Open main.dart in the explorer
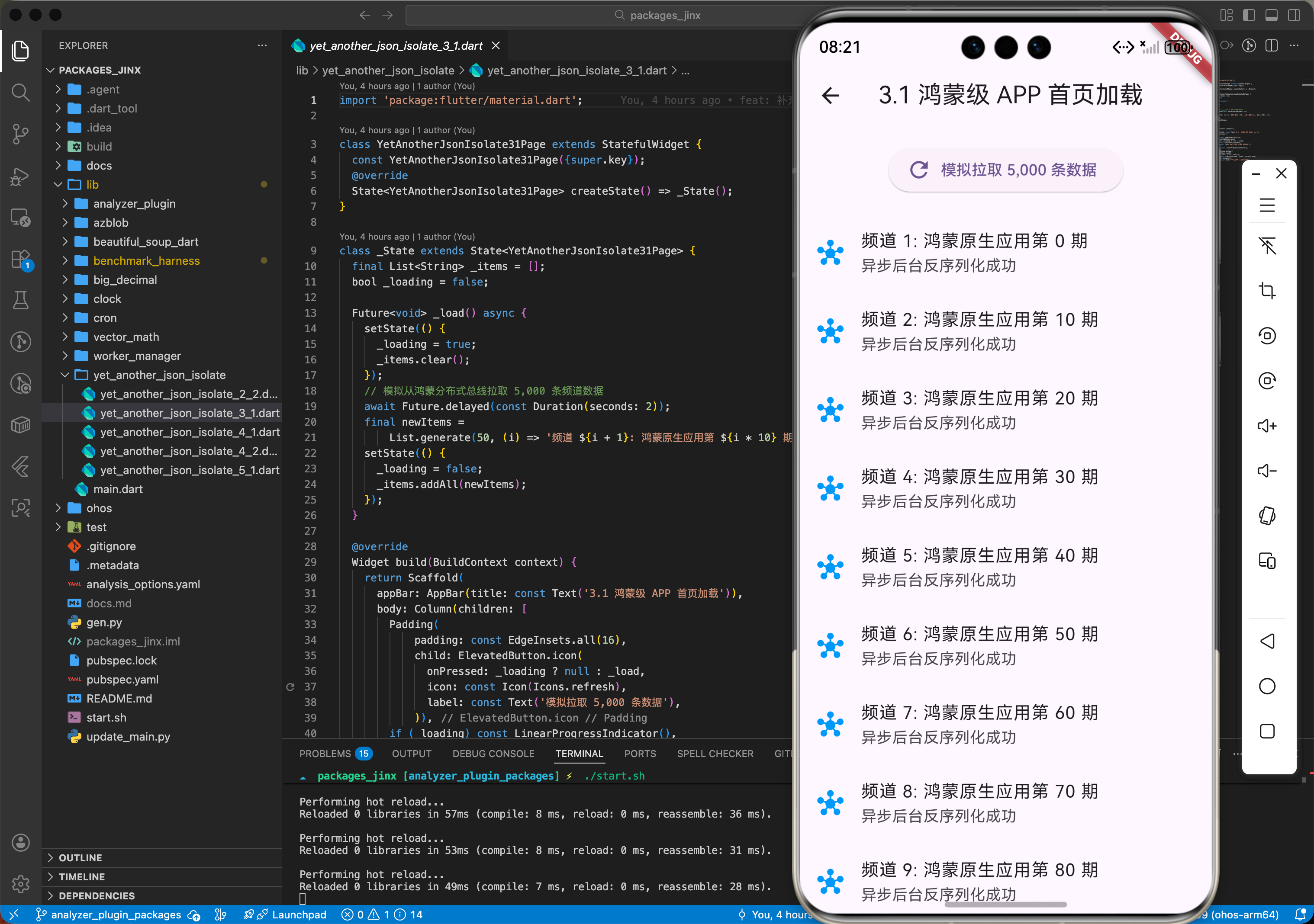The width and height of the screenshot is (1314, 924). [x=118, y=489]
